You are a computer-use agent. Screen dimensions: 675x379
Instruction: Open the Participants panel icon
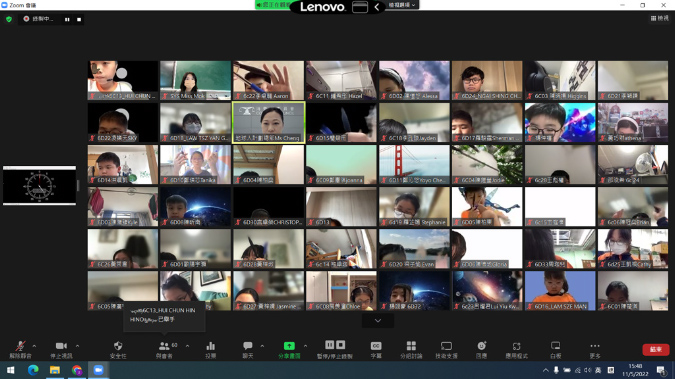coord(164,346)
